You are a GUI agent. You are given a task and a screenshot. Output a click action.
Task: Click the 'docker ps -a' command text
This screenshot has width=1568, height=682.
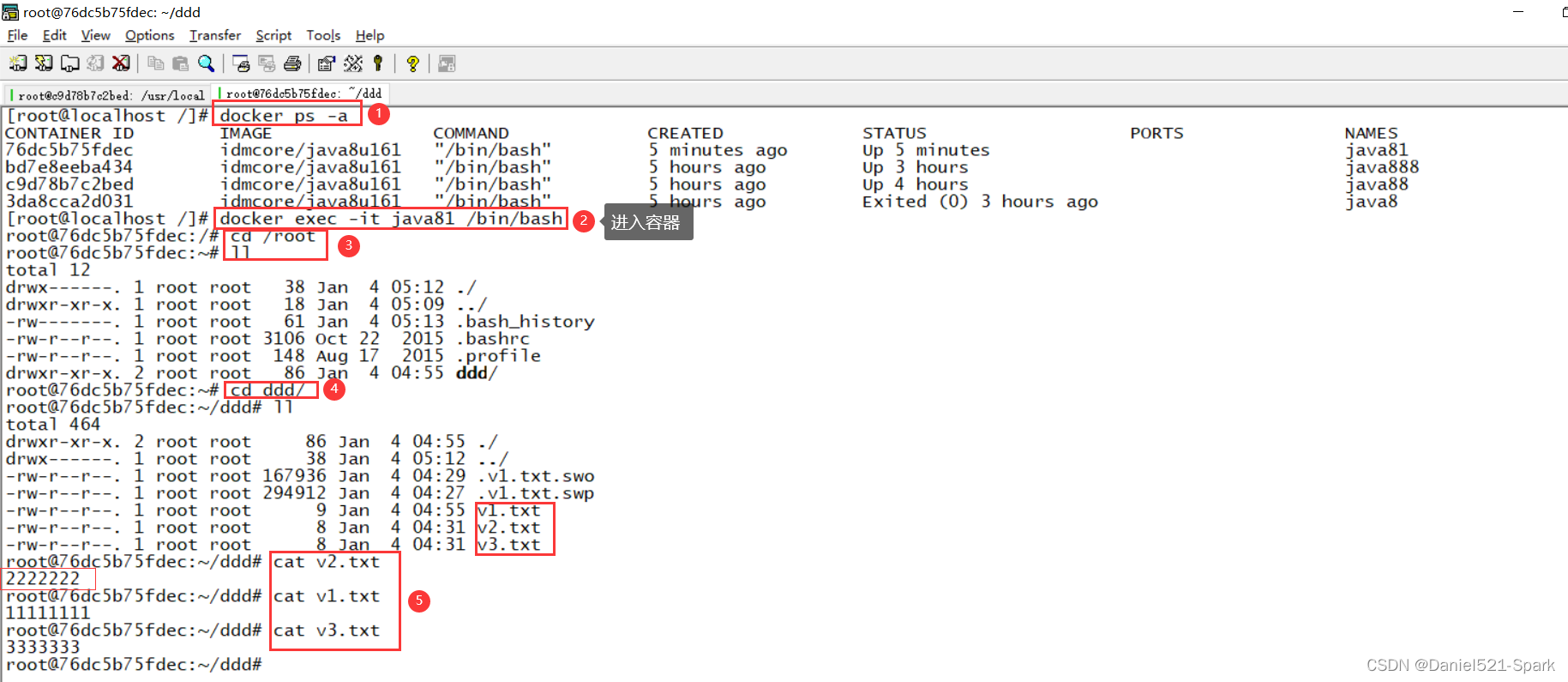point(284,116)
